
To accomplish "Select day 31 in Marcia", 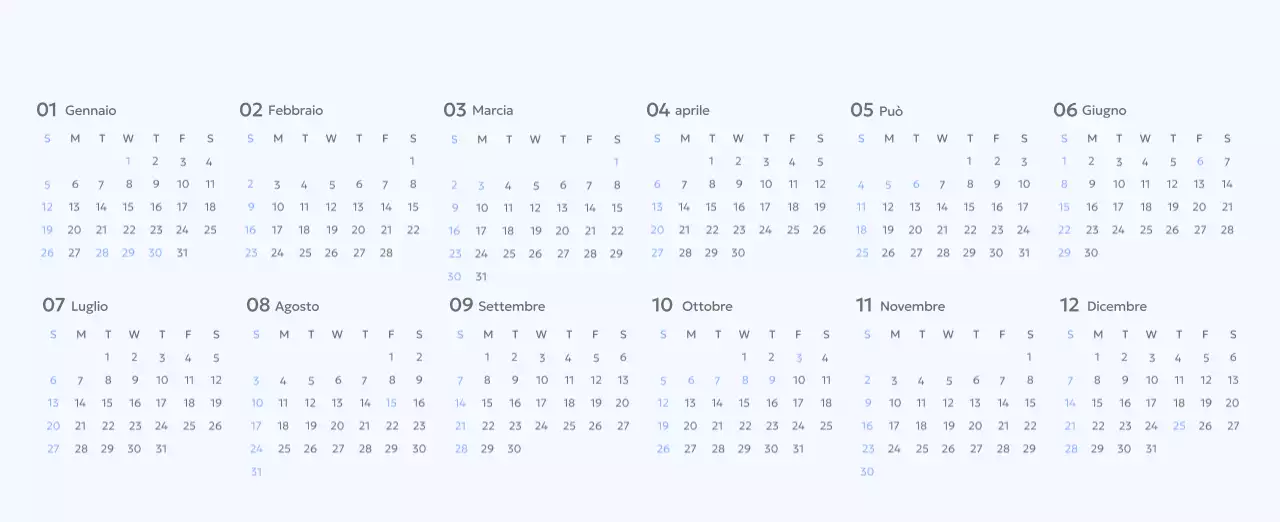I will (481, 276).
